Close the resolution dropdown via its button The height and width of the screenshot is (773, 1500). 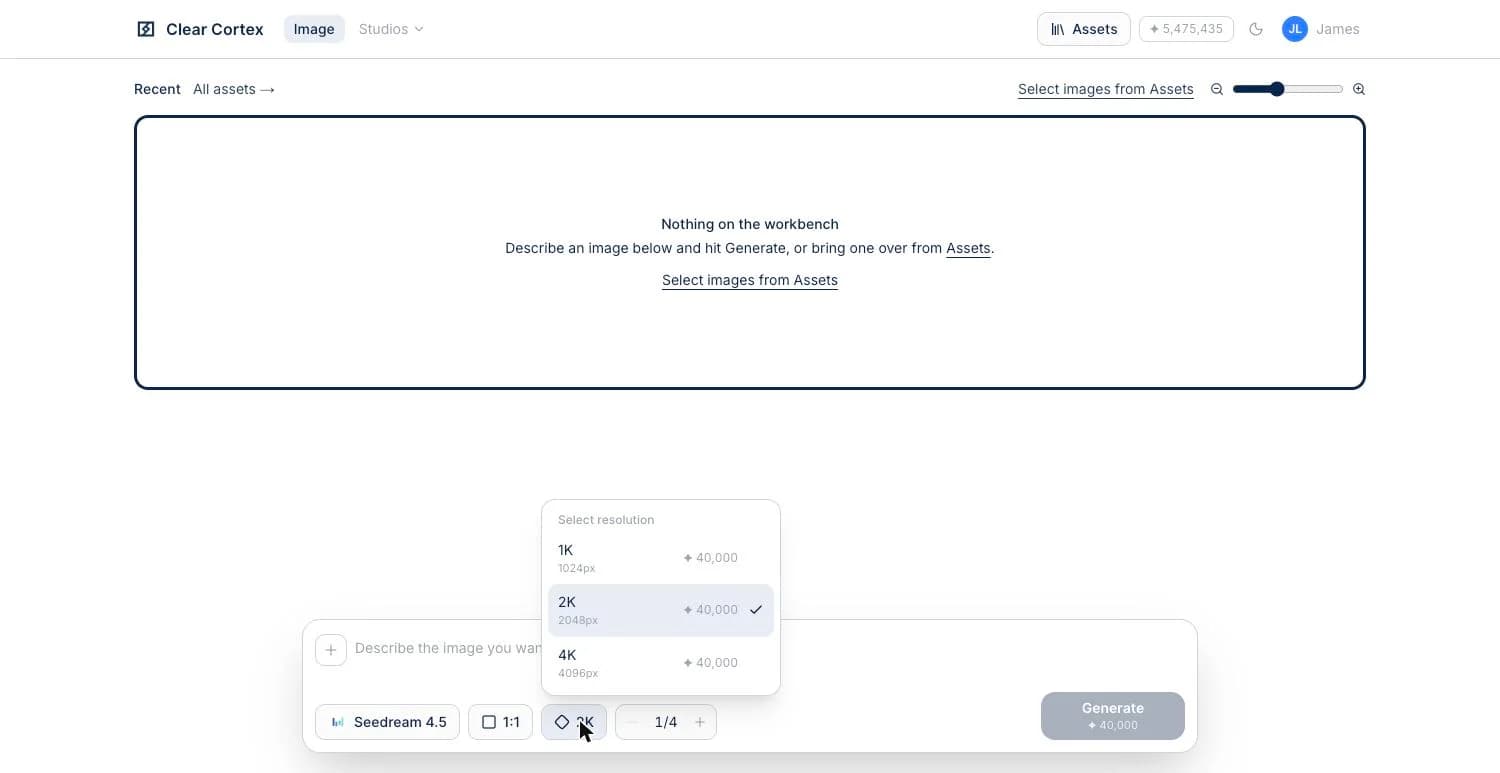pyautogui.click(x=574, y=722)
